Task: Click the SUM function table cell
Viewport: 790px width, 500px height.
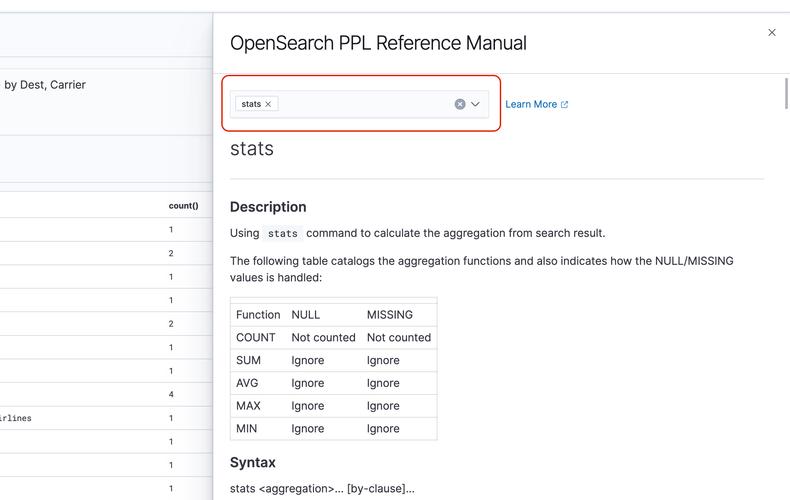Action: click(248, 360)
